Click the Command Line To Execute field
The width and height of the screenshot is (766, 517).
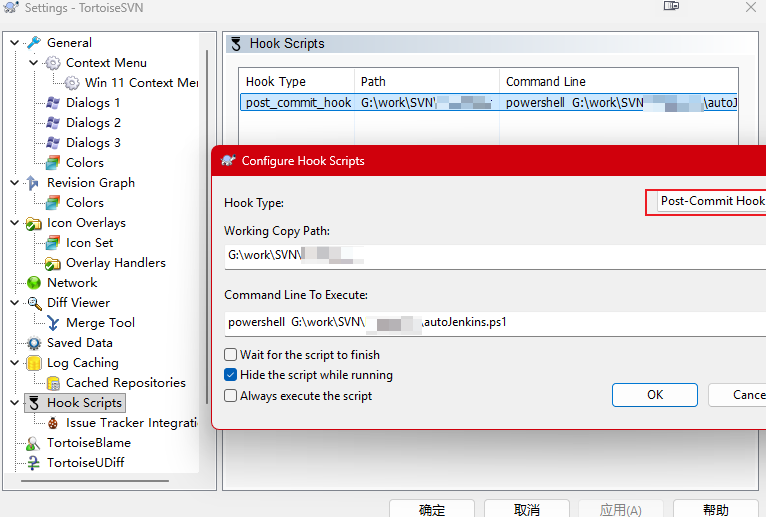pos(490,323)
